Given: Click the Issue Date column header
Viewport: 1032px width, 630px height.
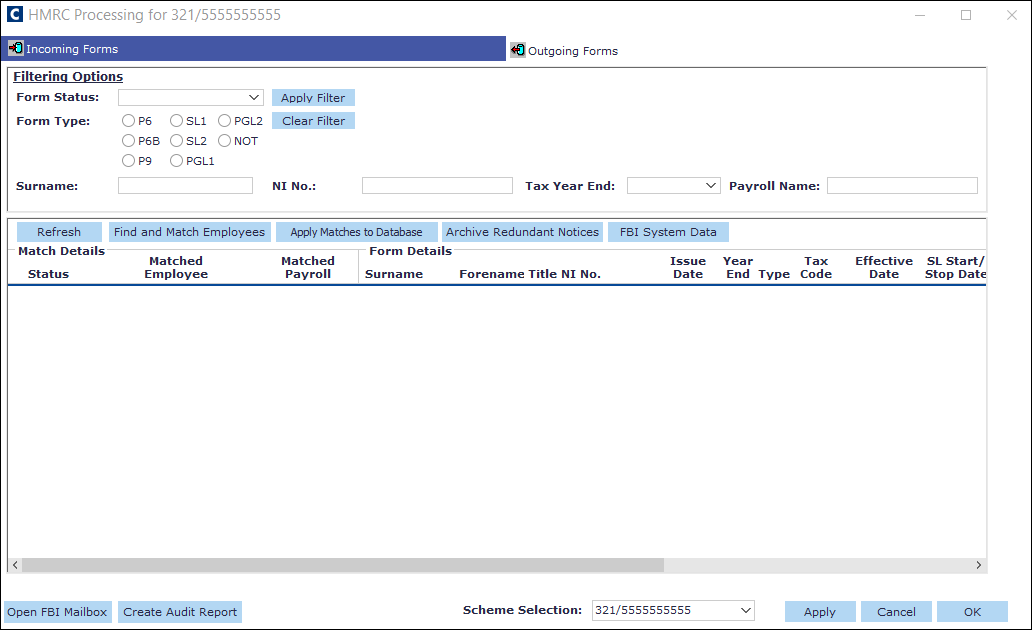Looking at the screenshot, I should click(x=688, y=267).
